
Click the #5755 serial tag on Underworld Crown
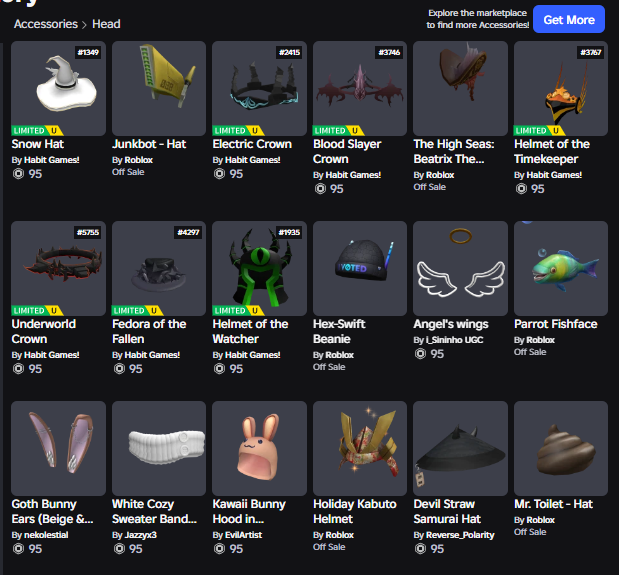(x=88, y=232)
